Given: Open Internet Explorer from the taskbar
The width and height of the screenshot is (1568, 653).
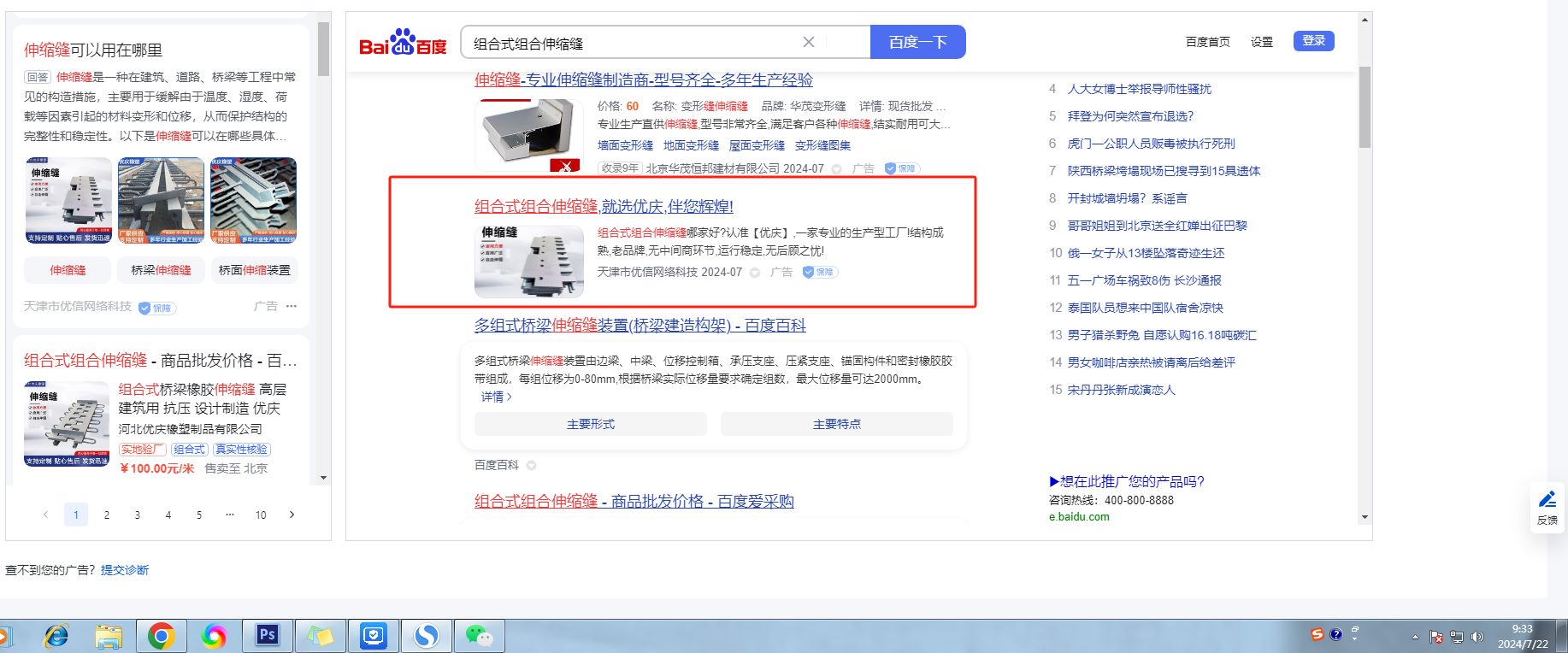Looking at the screenshot, I should [56, 636].
